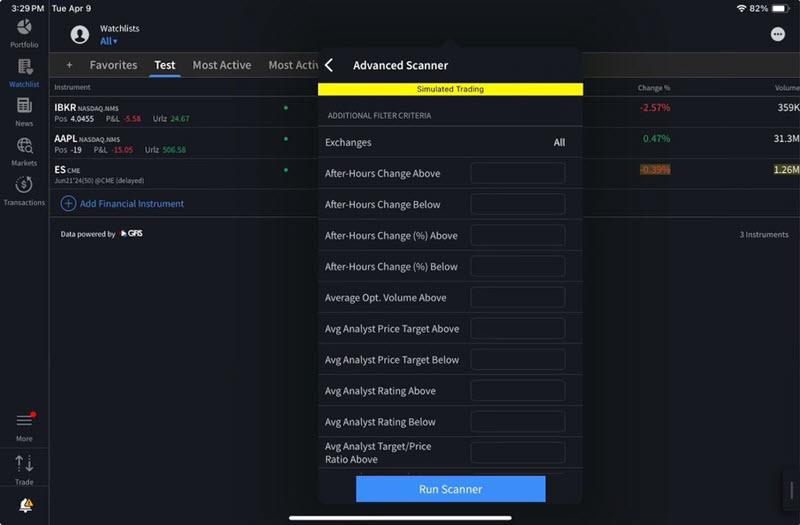The width and height of the screenshot is (800, 525).
Task: Expand the Watchlists All dropdown
Action: click(108, 42)
